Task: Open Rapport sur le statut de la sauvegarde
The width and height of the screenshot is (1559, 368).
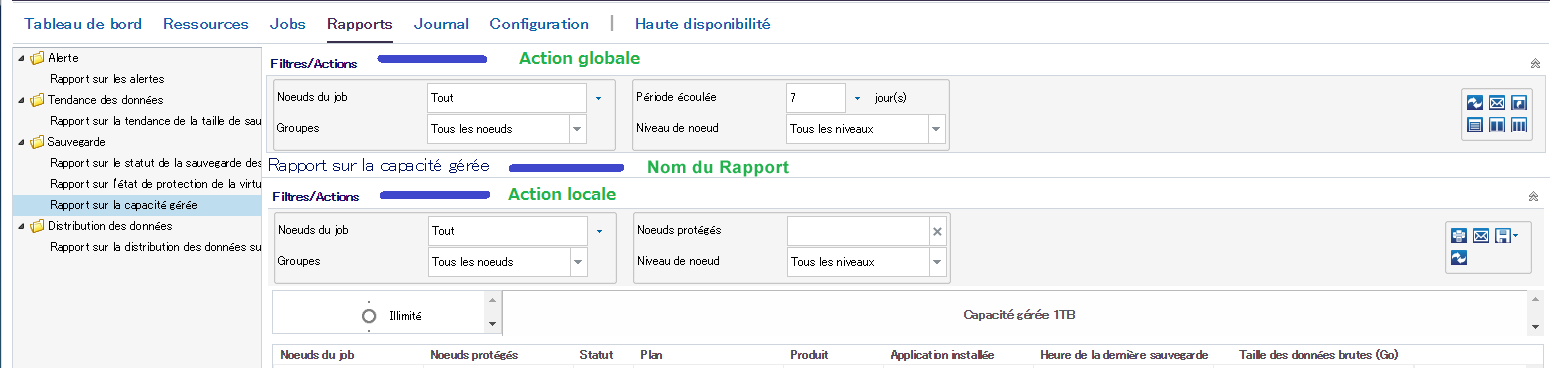Action: [x=155, y=163]
